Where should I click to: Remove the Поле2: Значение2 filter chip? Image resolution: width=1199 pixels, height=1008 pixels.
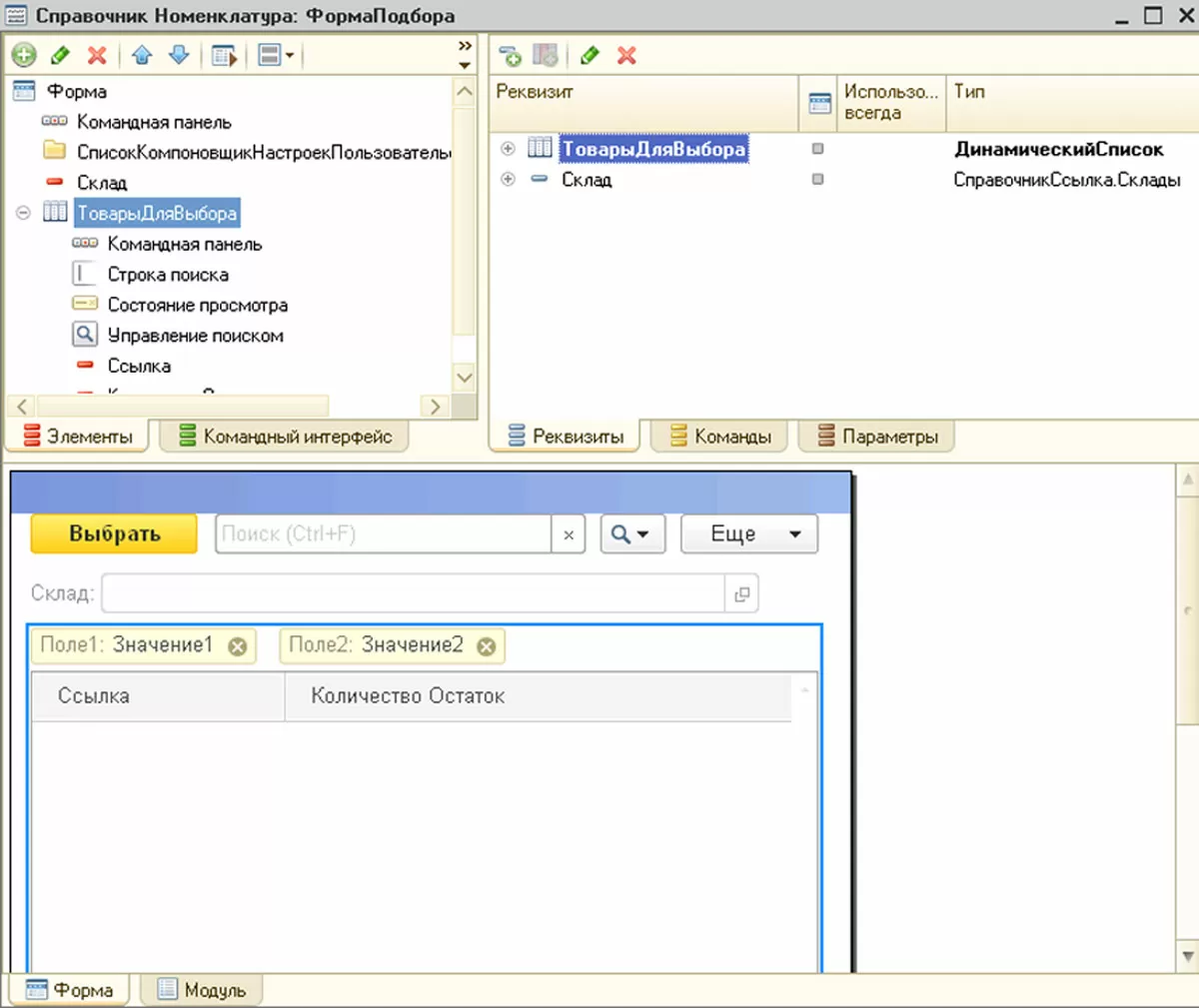coord(486,646)
